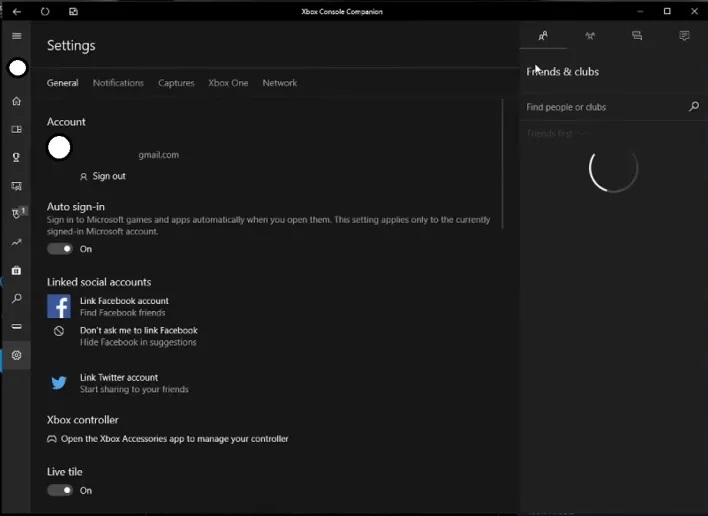Open My games sidebar icon
Viewport: 708px width, 516px height.
pos(17,130)
